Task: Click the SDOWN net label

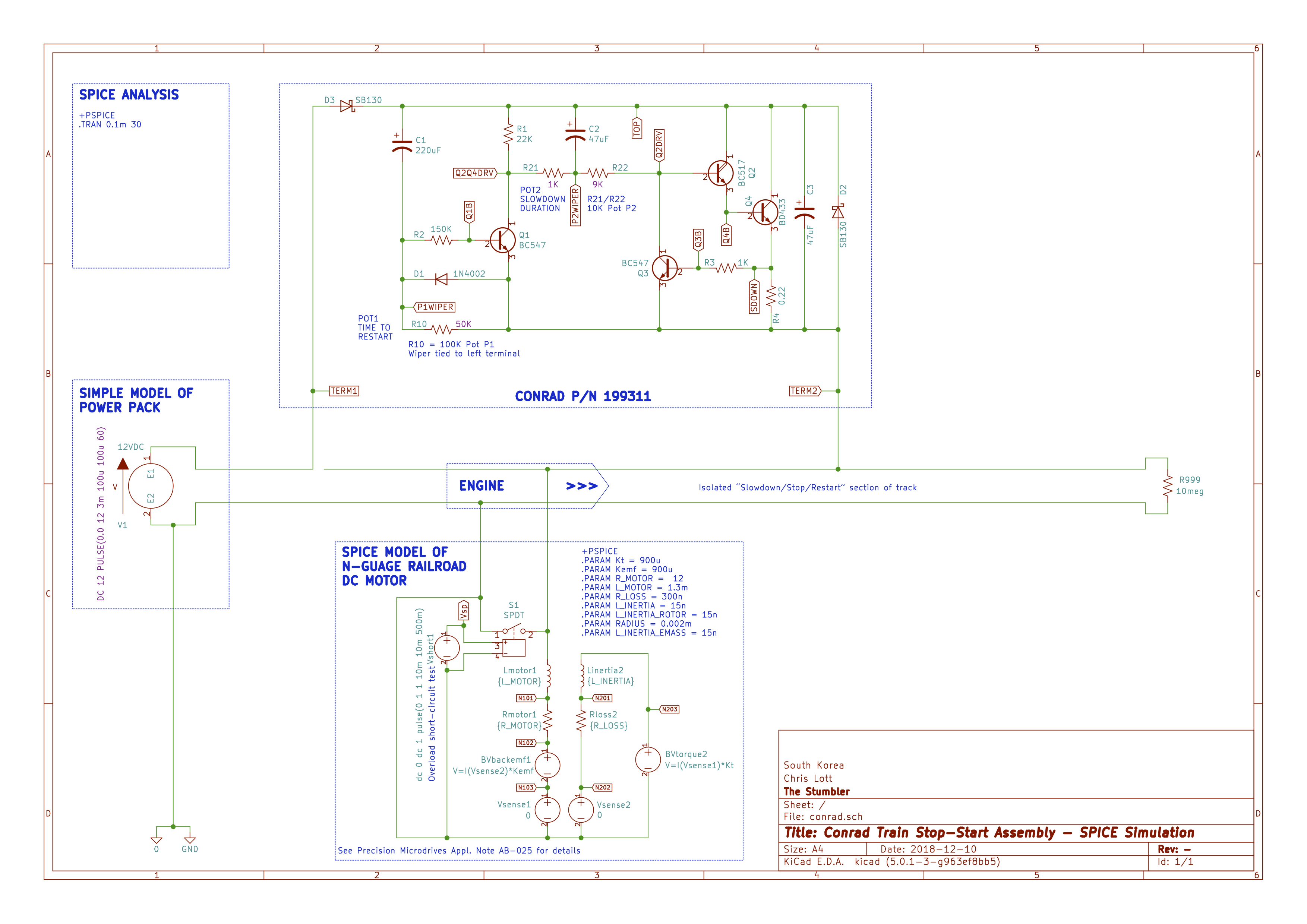Action: click(754, 296)
